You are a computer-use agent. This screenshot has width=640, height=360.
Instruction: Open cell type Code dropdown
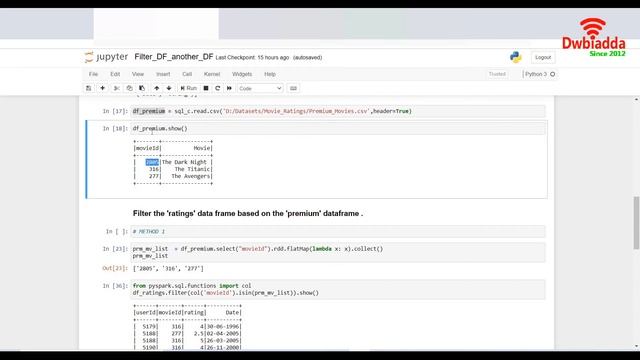coord(260,88)
